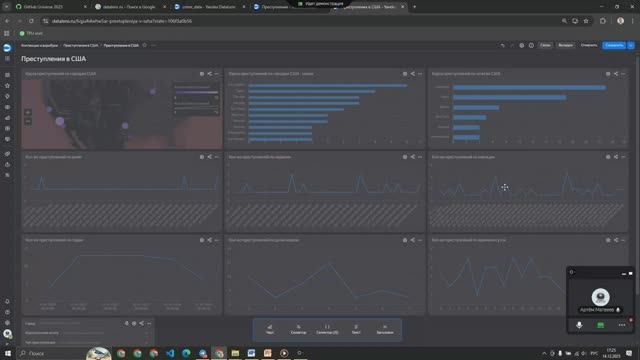The image size is (640, 360).
Task: Open the Windows Start menu
Action: click(7, 353)
